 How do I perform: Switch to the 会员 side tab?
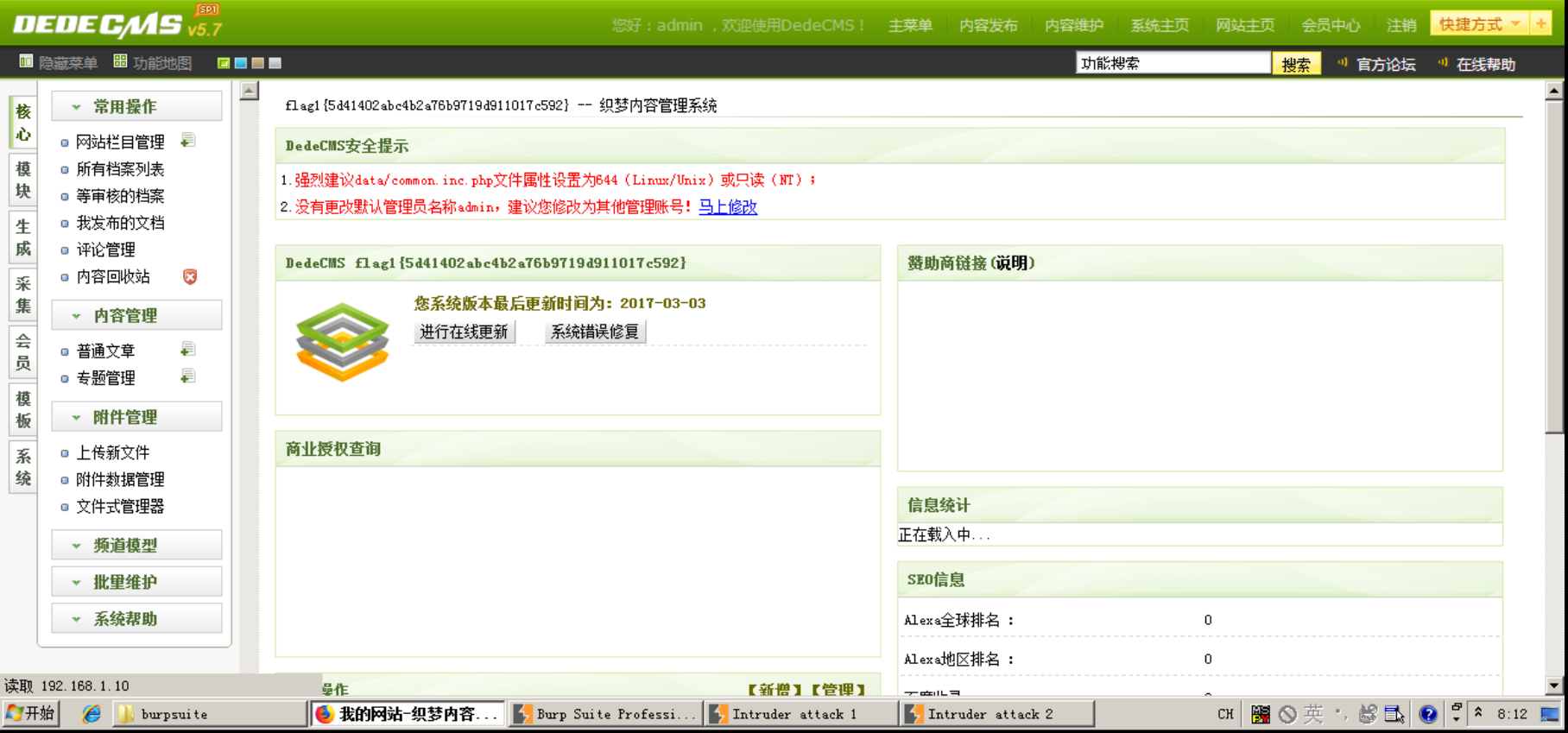tap(23, 351)
